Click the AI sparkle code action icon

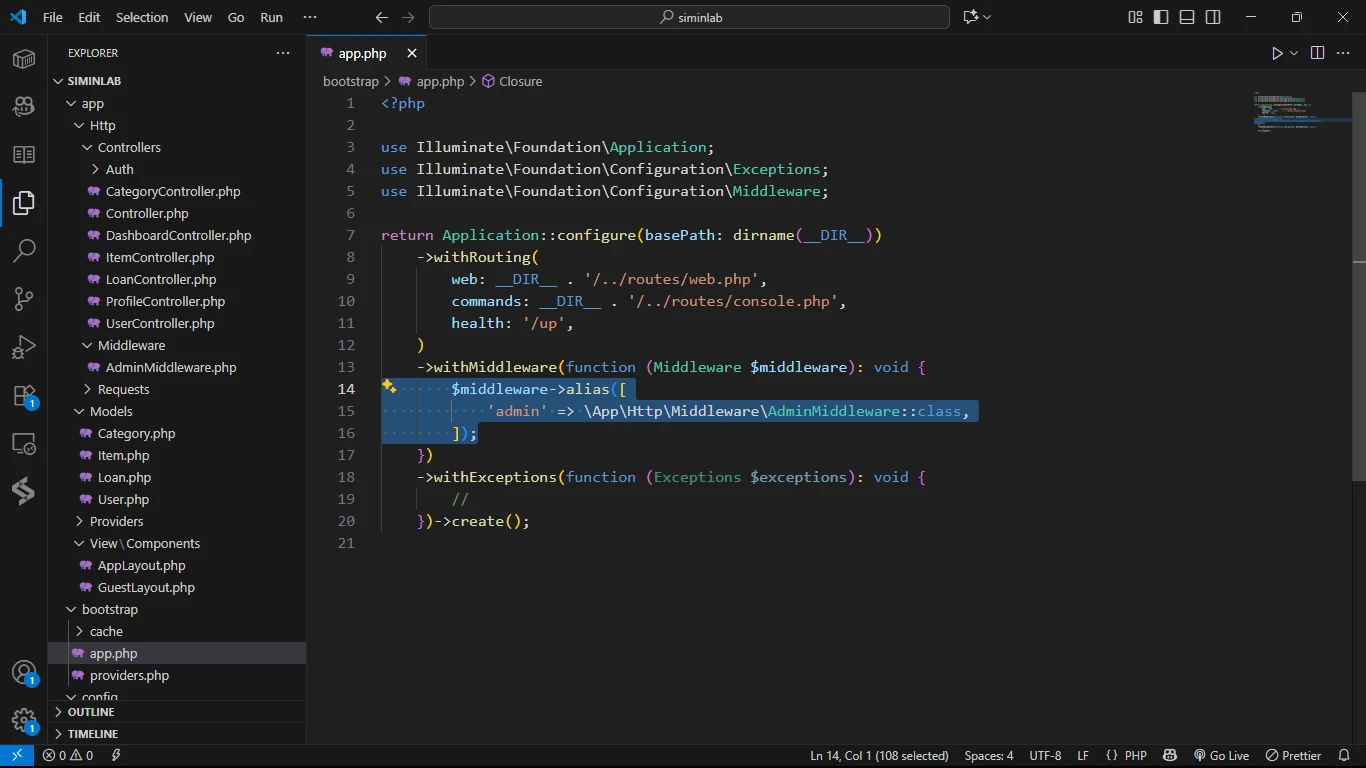pos(389,387)
